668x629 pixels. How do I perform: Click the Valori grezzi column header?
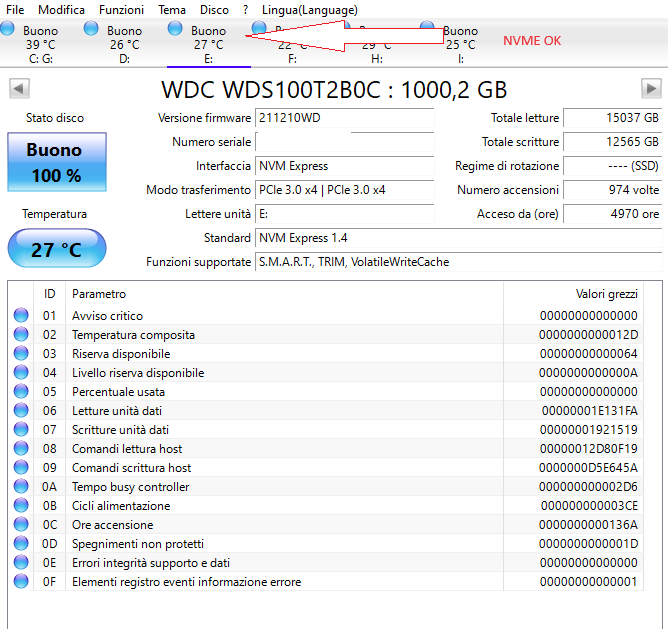click(573, 294)
